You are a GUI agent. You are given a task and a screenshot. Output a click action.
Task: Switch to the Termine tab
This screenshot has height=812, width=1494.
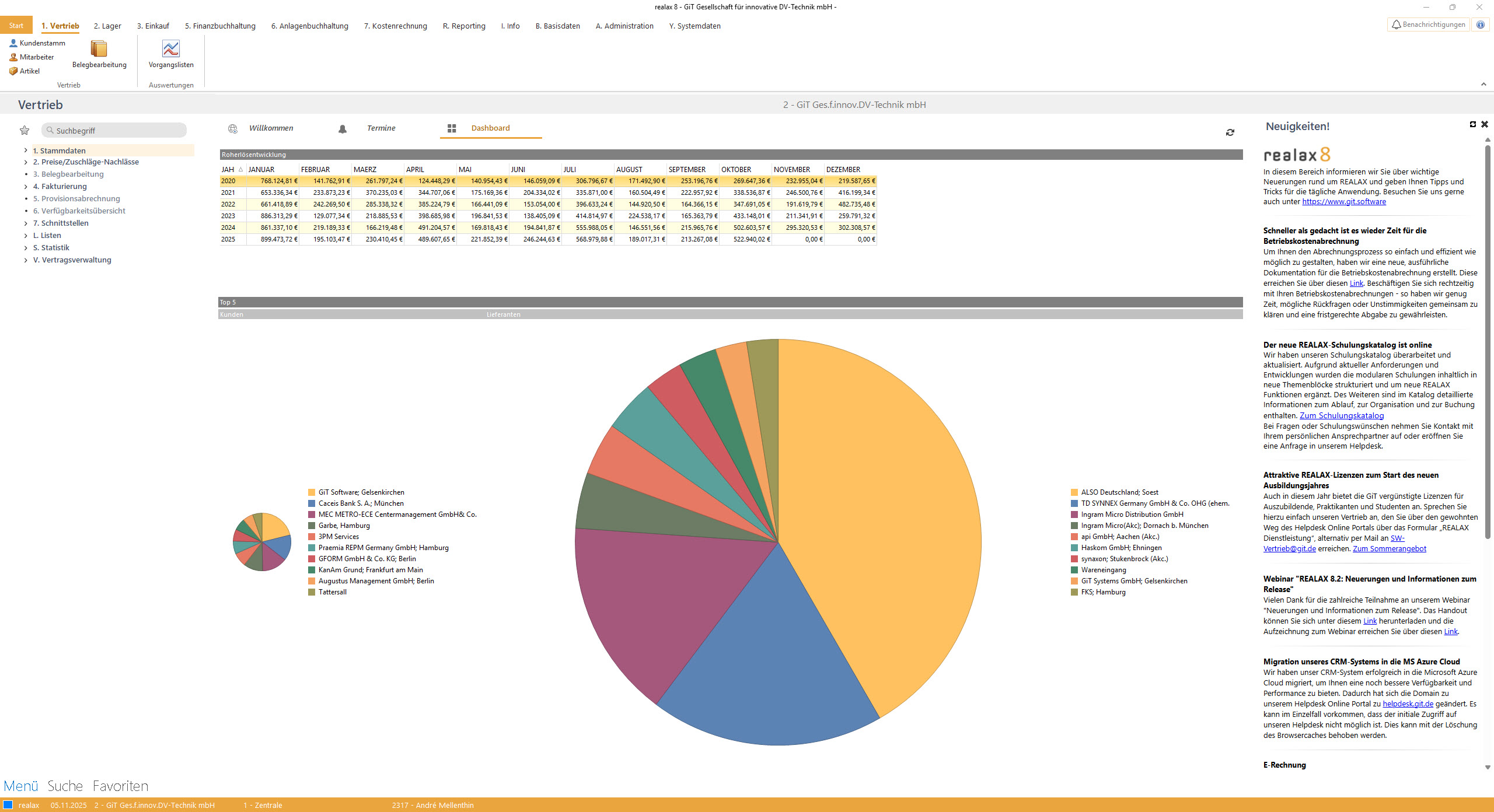click(381, 128)
